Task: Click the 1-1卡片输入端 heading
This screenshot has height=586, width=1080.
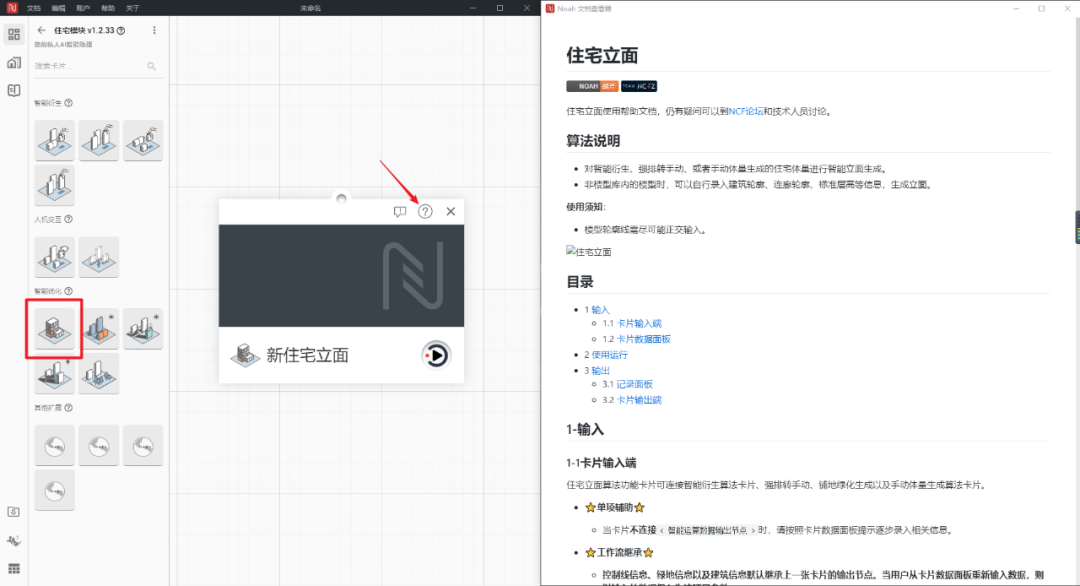Action: [601, 463]
